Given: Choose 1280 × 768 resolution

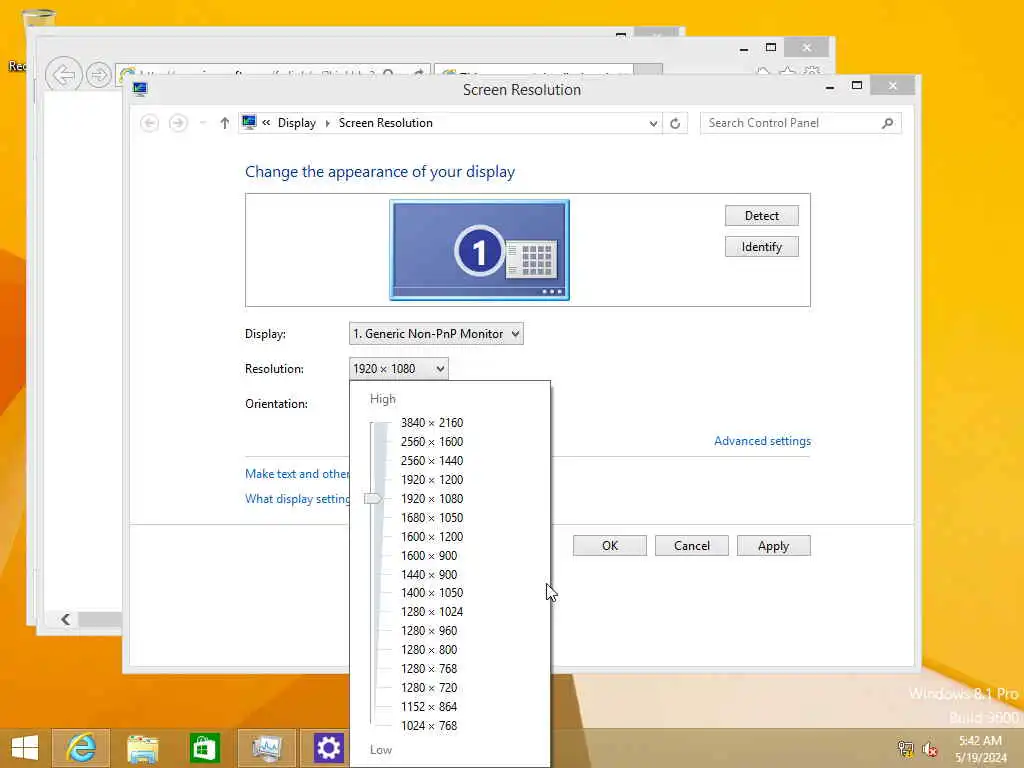Looking at the screenshot, I should [428, 668].
